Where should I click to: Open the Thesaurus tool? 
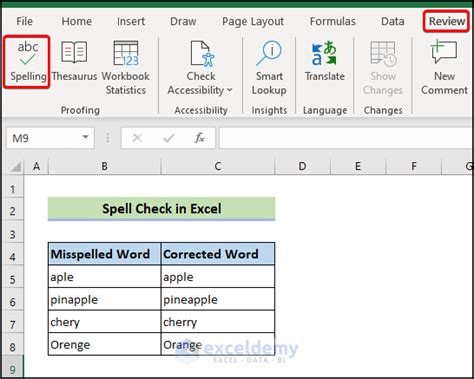click(x=74, y=62)
